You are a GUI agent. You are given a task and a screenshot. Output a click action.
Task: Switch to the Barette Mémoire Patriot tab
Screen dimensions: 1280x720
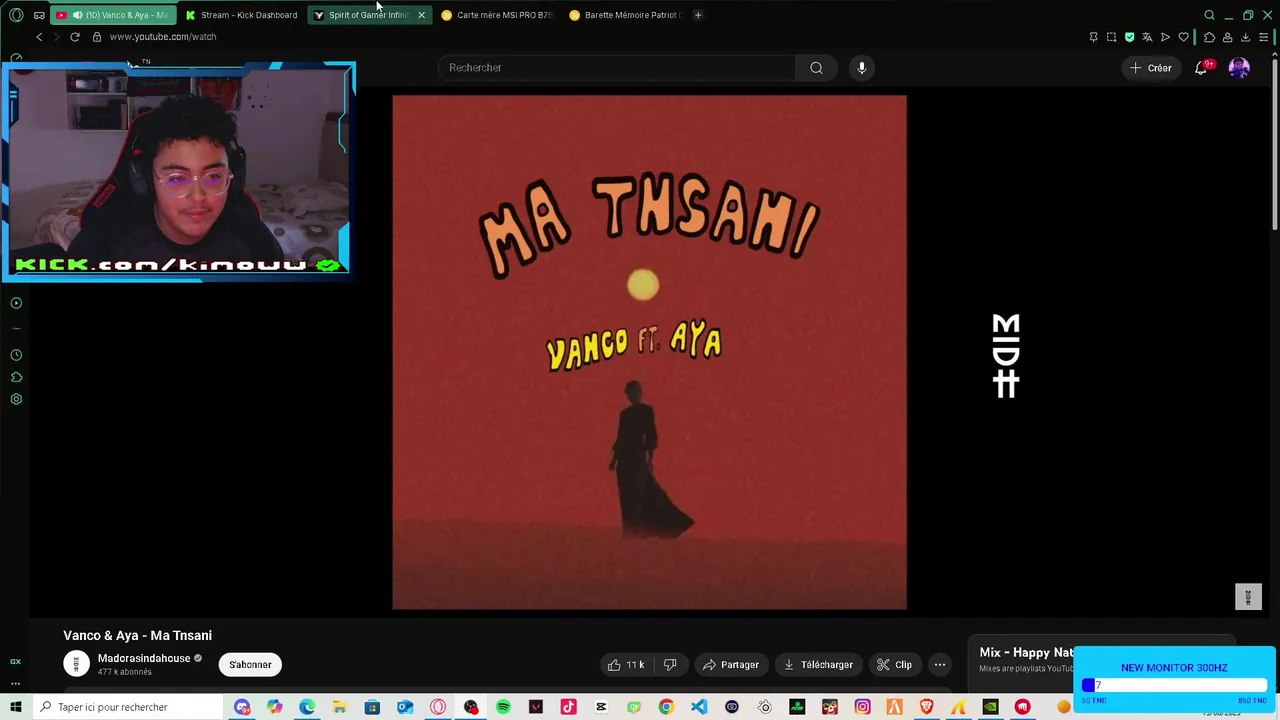[x=625, y=15]
